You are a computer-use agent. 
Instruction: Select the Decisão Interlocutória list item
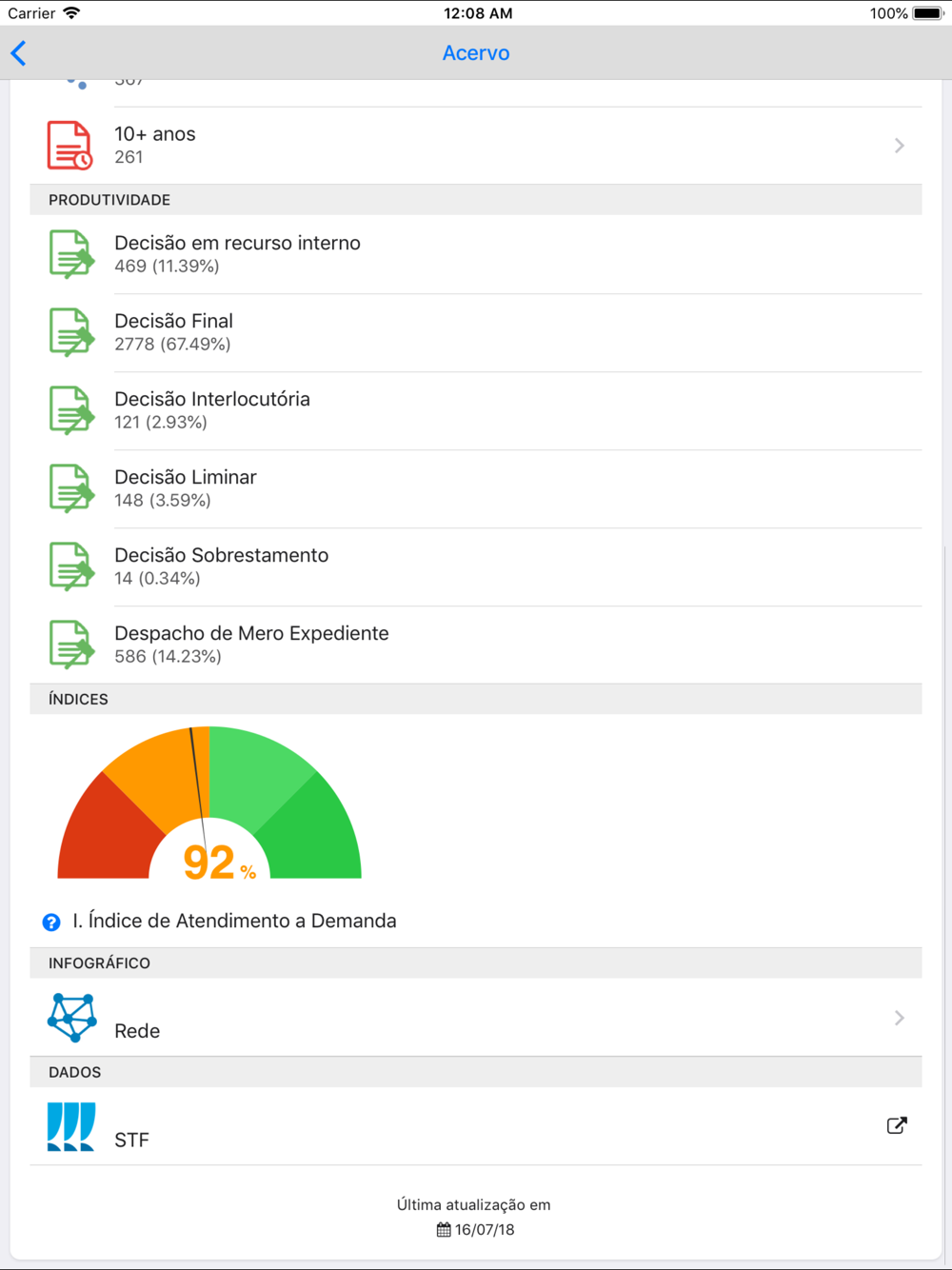476,410
